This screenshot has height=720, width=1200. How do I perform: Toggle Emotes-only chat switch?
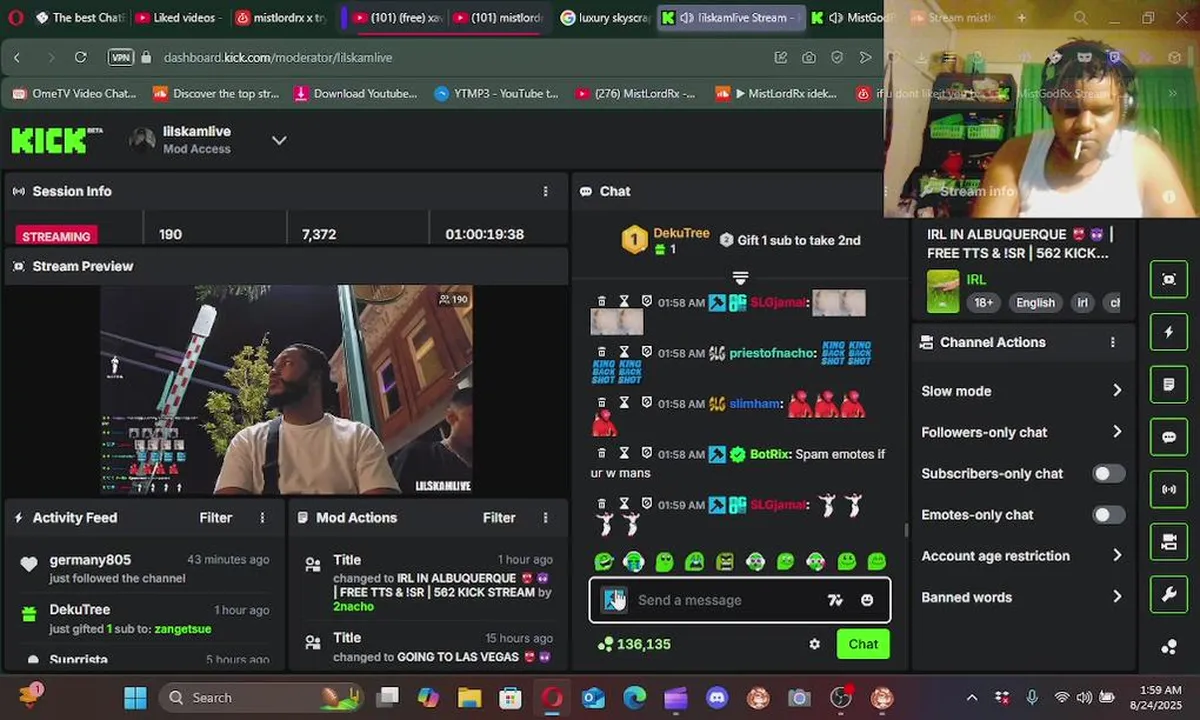pyautogui.click(x=1108, y=514)
